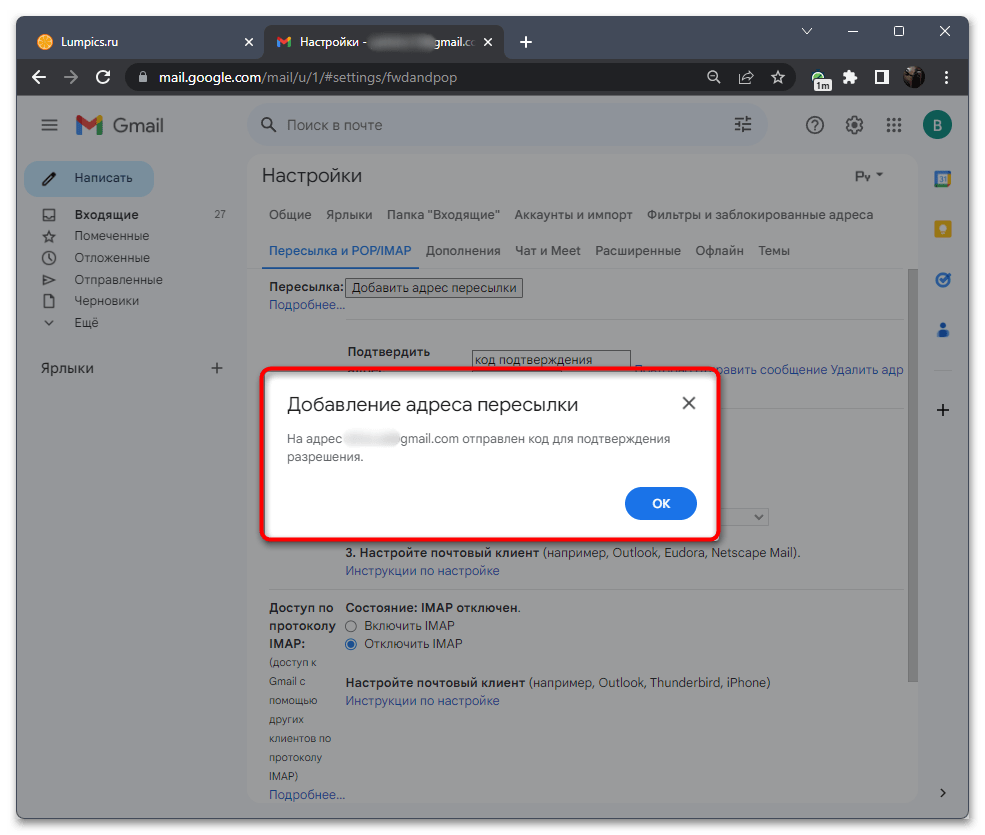The width and height of the screenshot is (985, 835).
Task: Open the Помеченные starred folder
Action: coord(111,236)
